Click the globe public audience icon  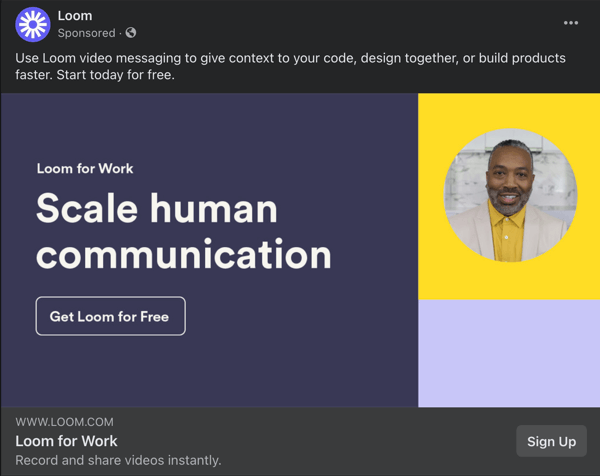131,33
